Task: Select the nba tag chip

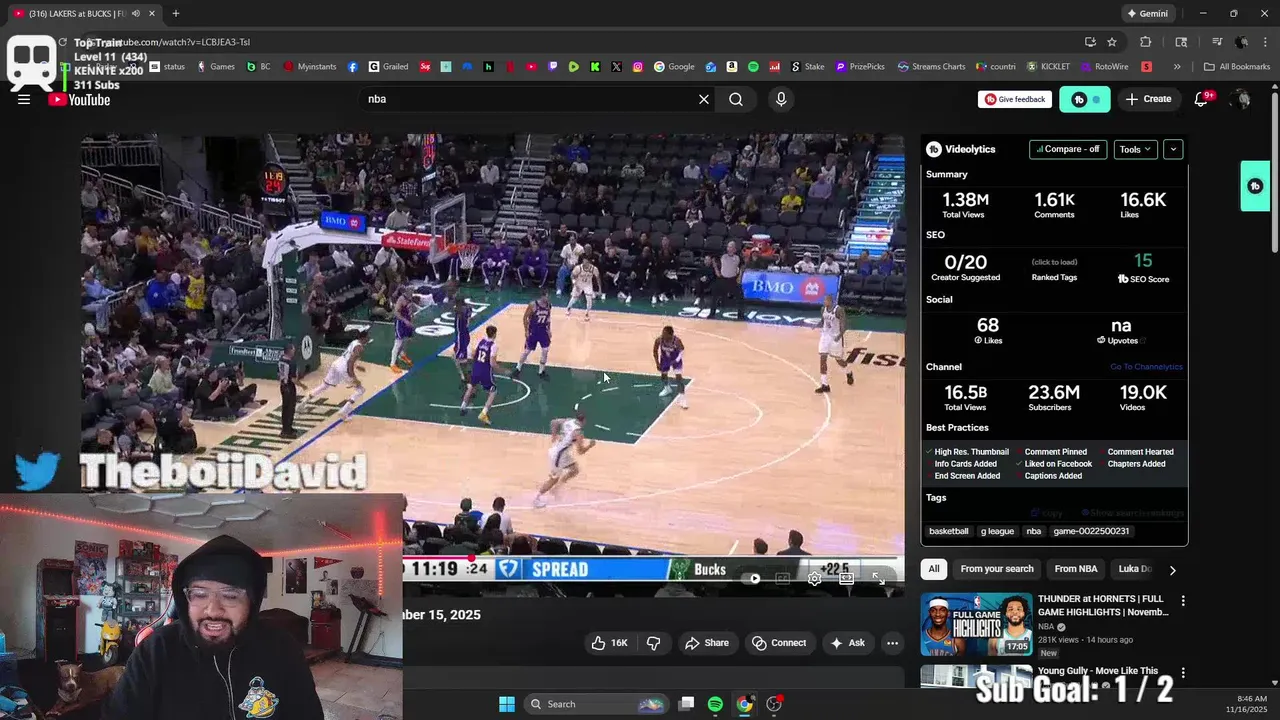Action: click(1034, 531)
